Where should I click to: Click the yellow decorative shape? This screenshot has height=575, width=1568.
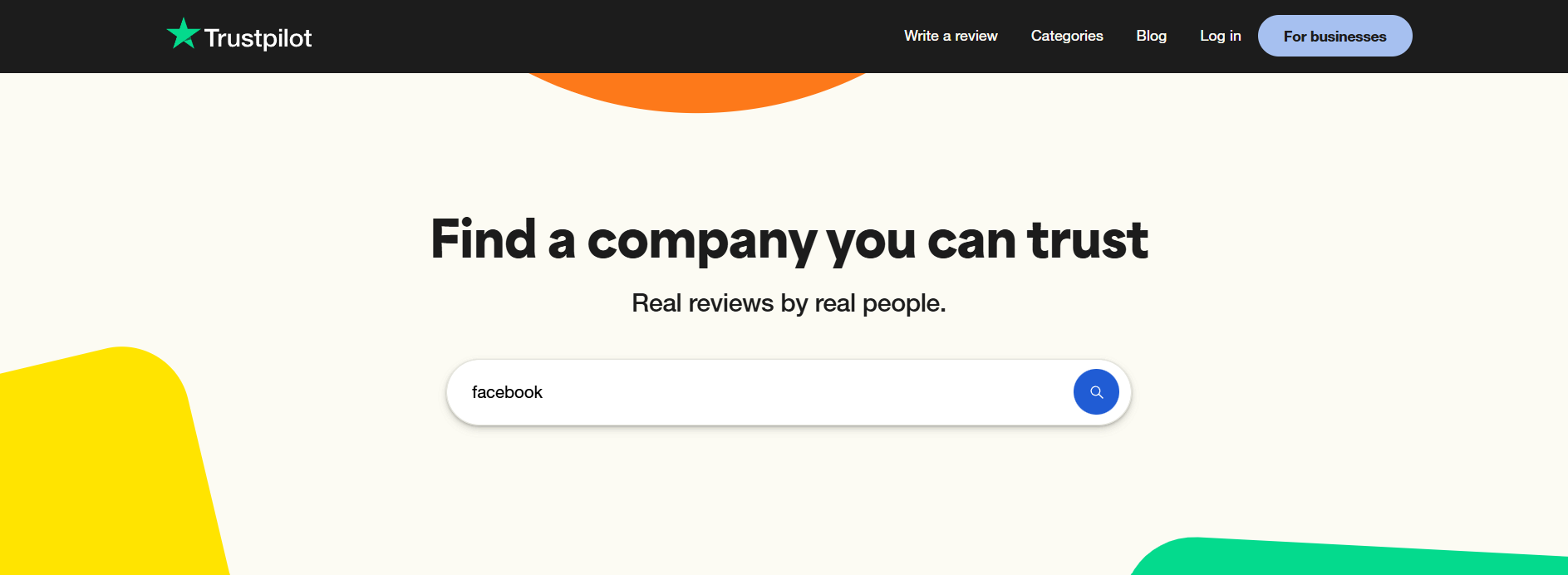point(100,465)
